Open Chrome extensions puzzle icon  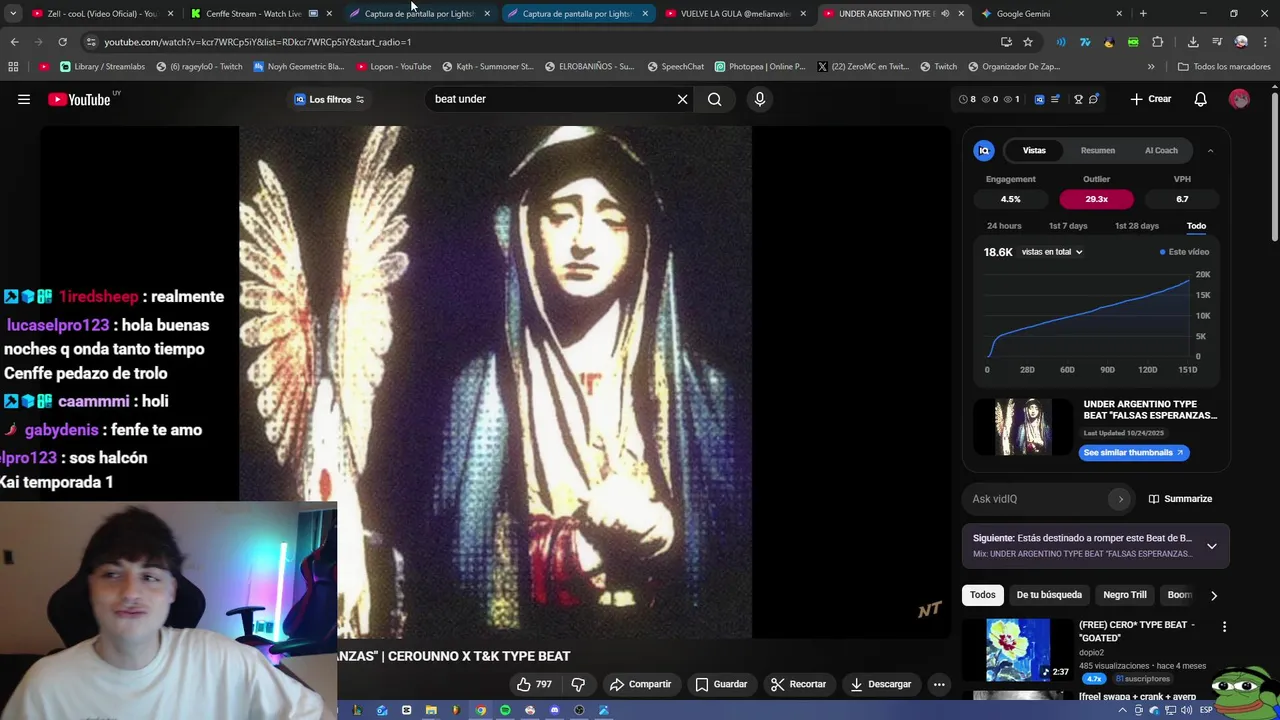click(1158, 42)
